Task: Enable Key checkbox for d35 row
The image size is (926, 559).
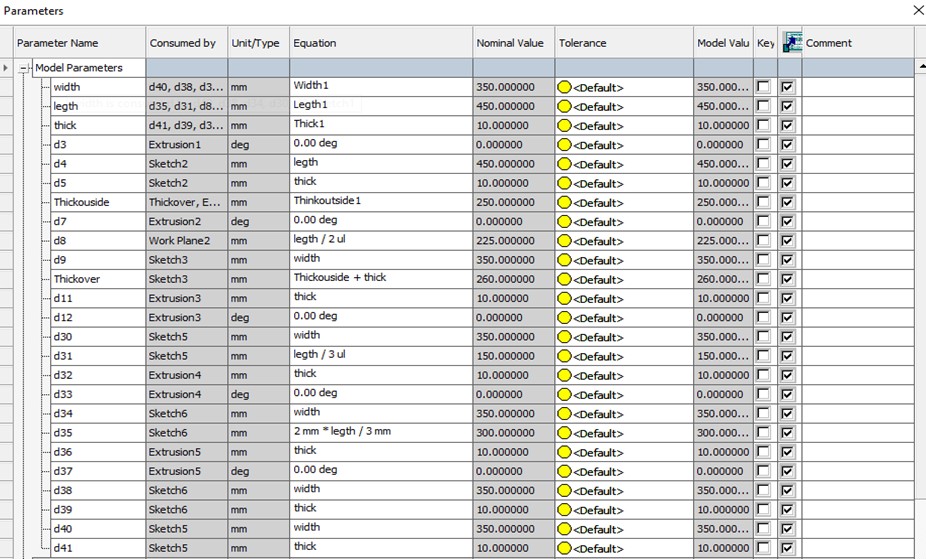Action: pos(764,433)
